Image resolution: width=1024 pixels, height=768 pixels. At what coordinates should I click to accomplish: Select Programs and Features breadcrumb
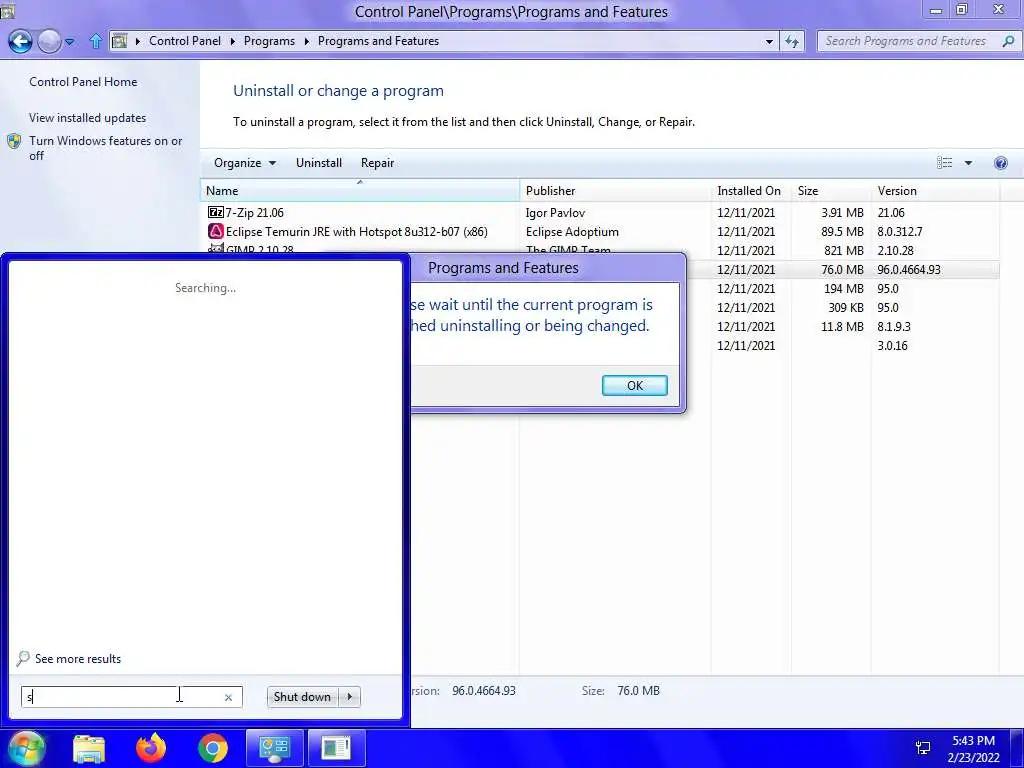coord(378,40)
